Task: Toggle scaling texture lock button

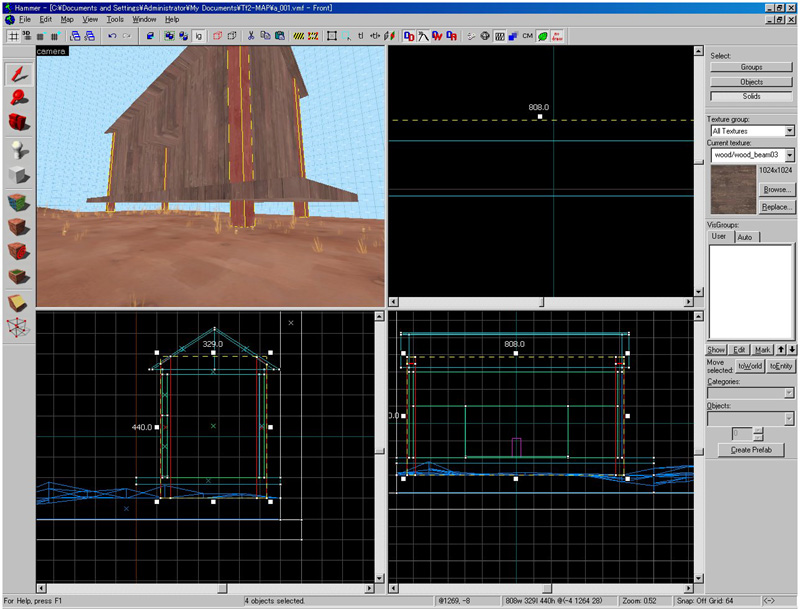Action: [375, 36]
